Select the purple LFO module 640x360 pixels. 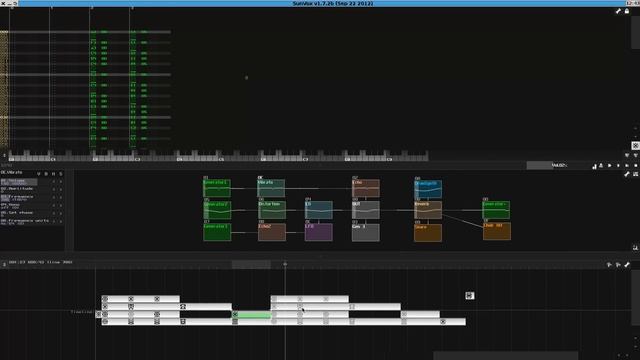pos(319,232)
